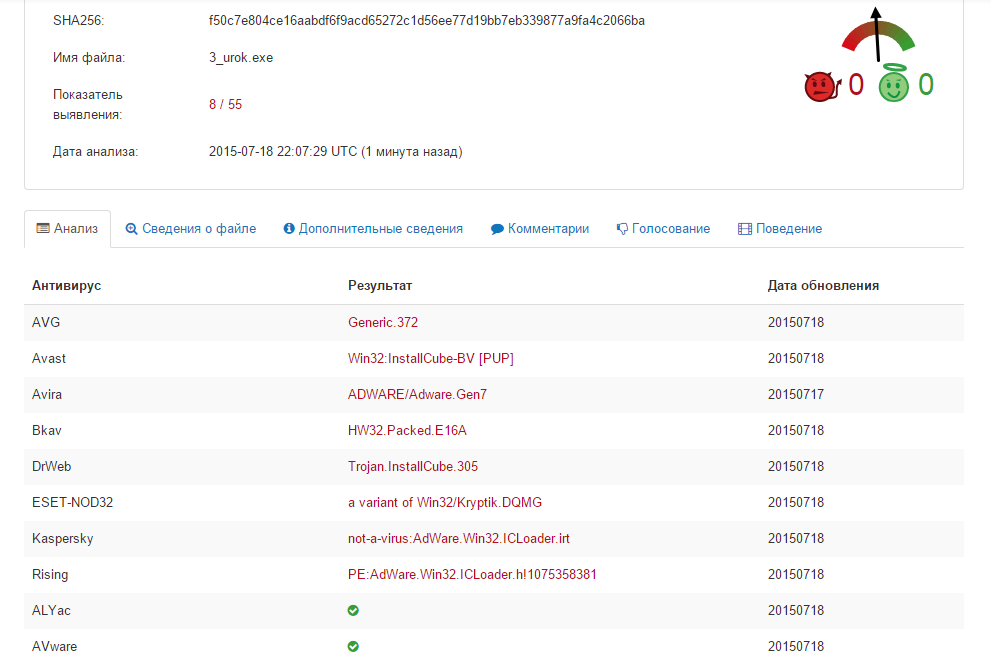Click the Дата анализа label

pyautogui.click(x=95, y=152)
